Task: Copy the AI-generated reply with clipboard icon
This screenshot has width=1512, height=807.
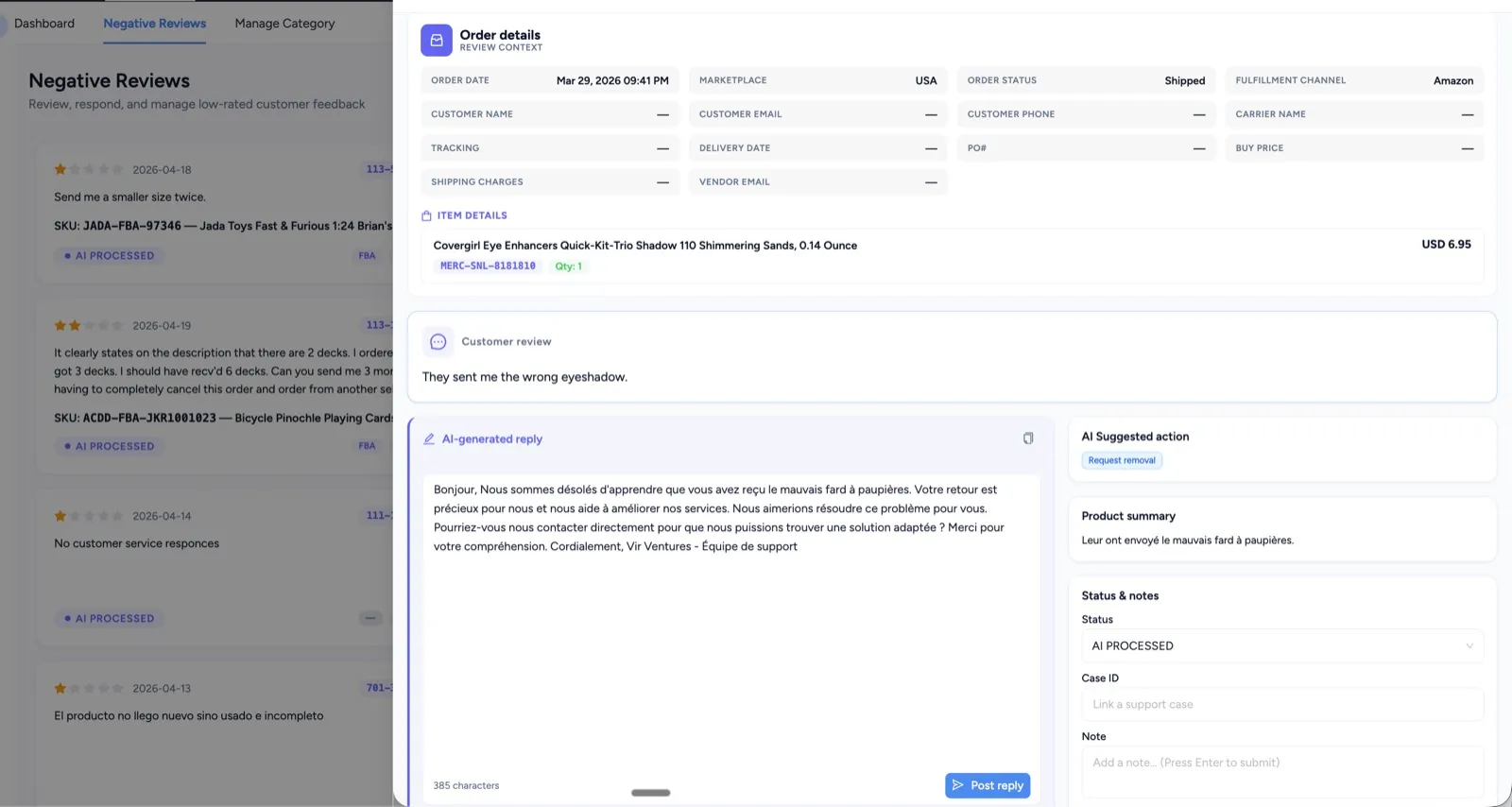Action: pyautogui.click(x=1028, y=438)
